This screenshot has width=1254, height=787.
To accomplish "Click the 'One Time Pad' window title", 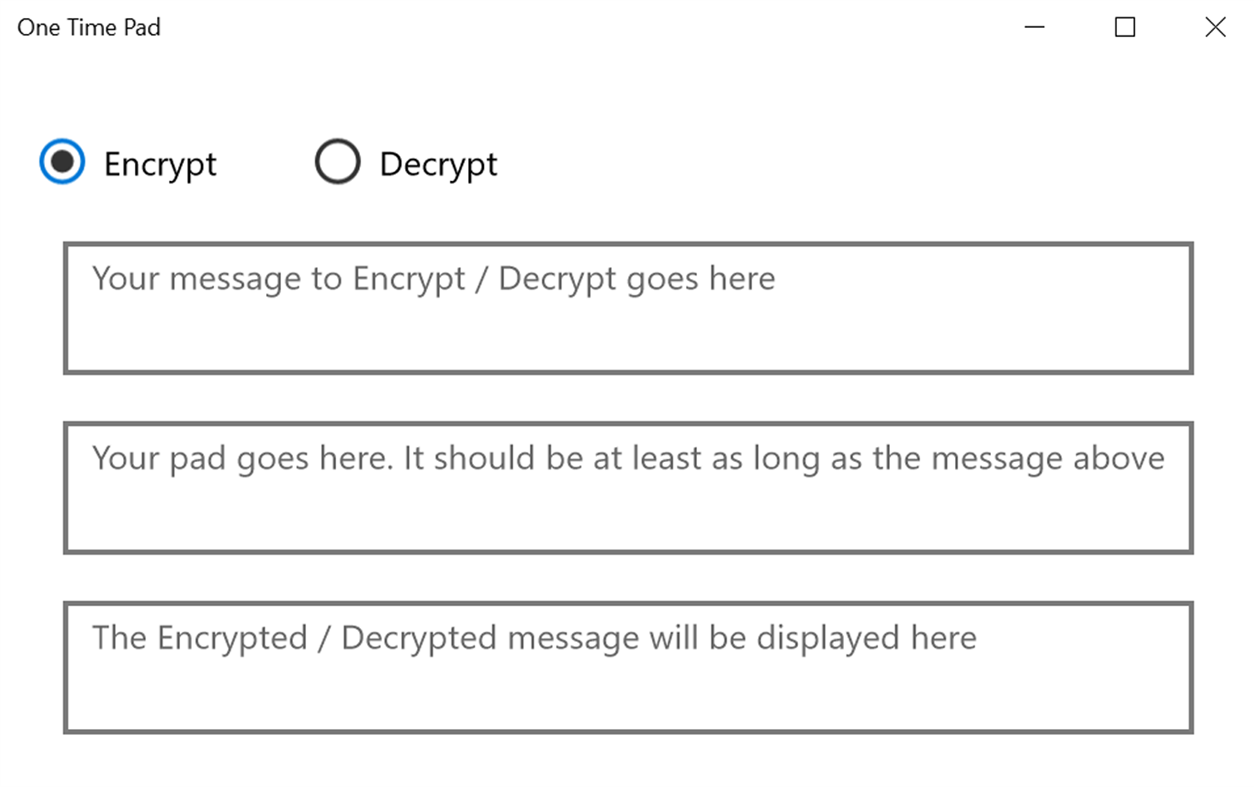I will (x=89, y=28).
